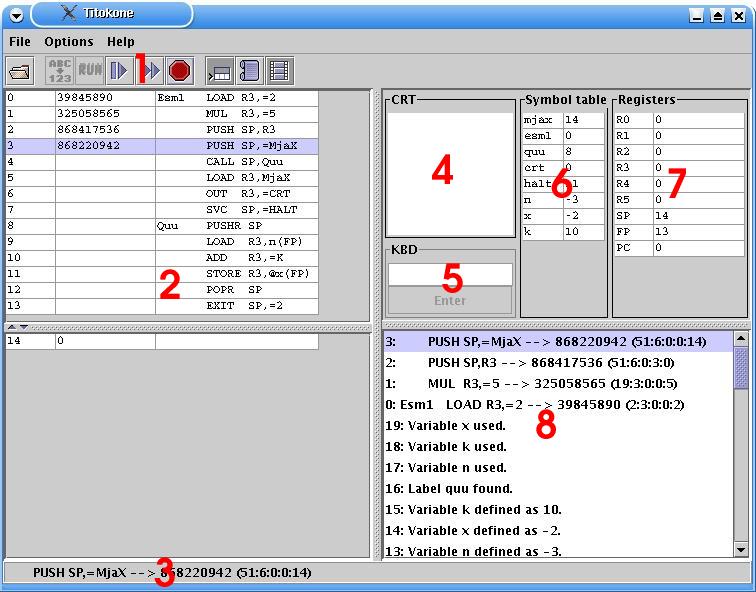
Task: Open the window menu in the title bar
Action: point(15,15)
